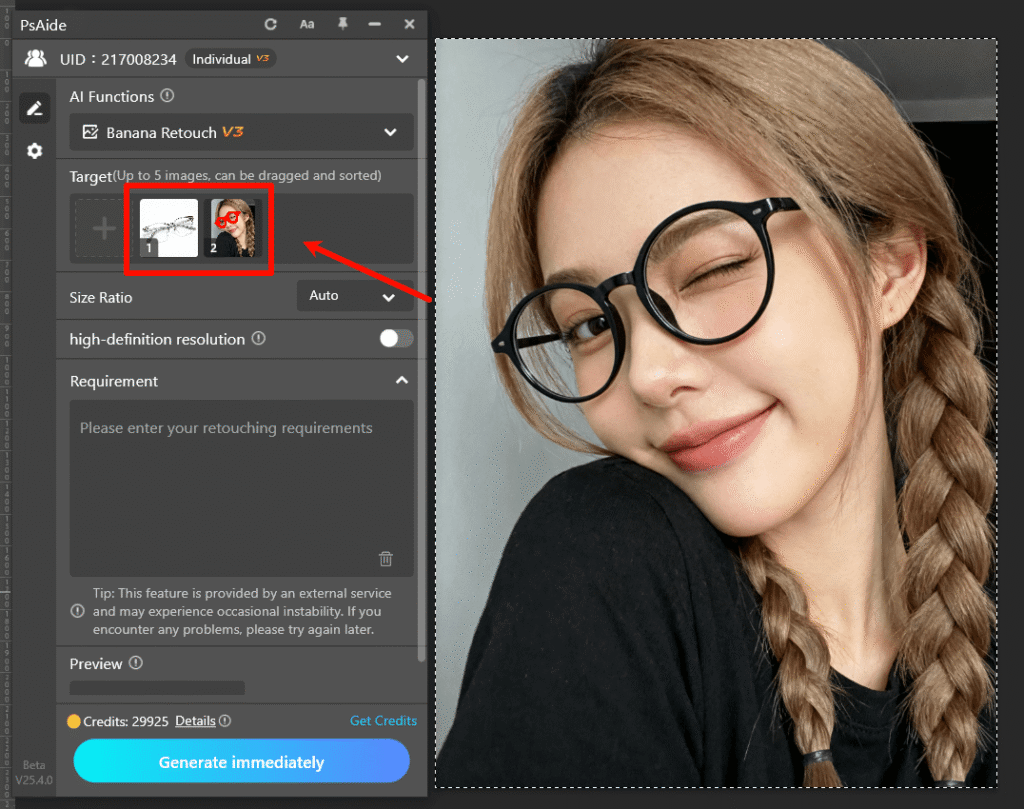This screenshot has width=1024, height=809.
Task: Click the Preview progress bar
Action: [156, 687]
